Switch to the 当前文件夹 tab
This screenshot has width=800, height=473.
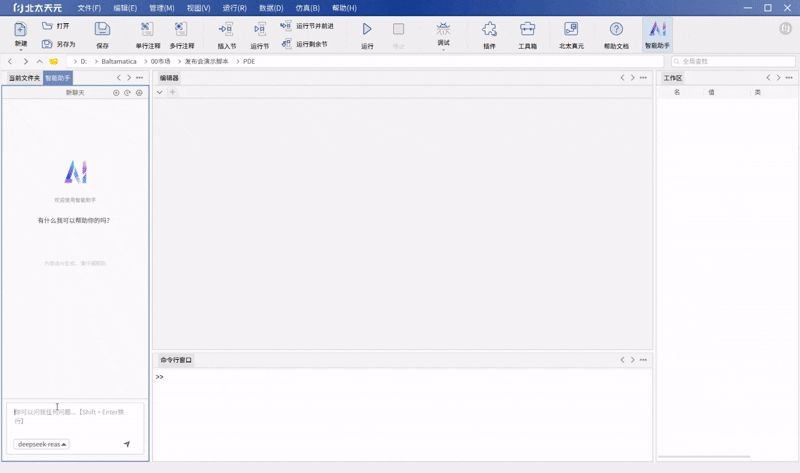click(24, 78)
